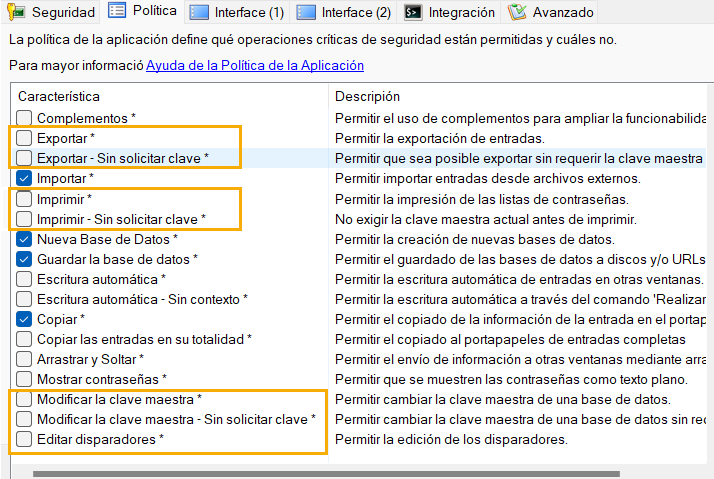
Task: Switch to the Política tab
Action: click(143, 10)
